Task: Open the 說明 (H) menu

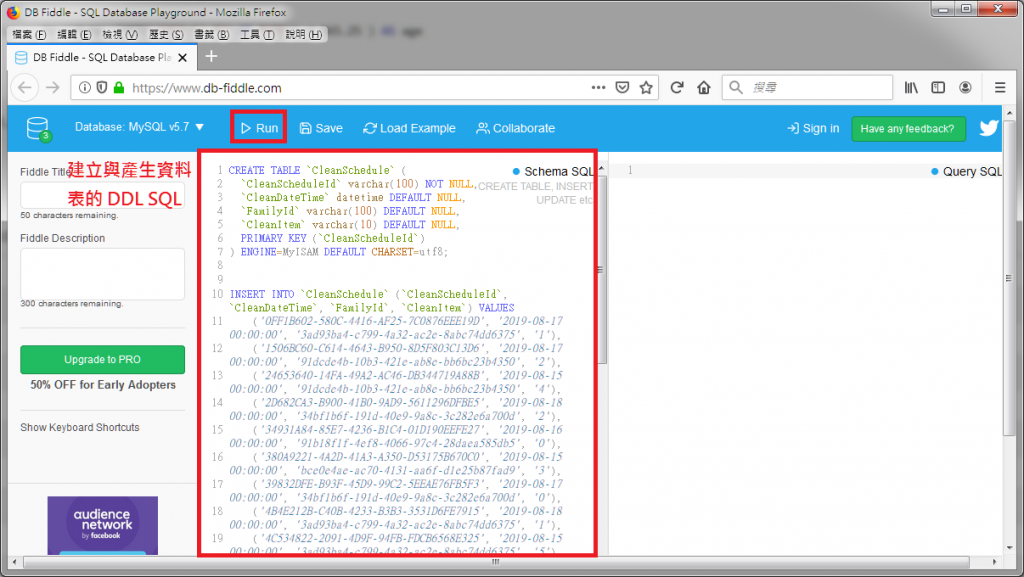Action: pyautogui.click(x=304, y=34)
